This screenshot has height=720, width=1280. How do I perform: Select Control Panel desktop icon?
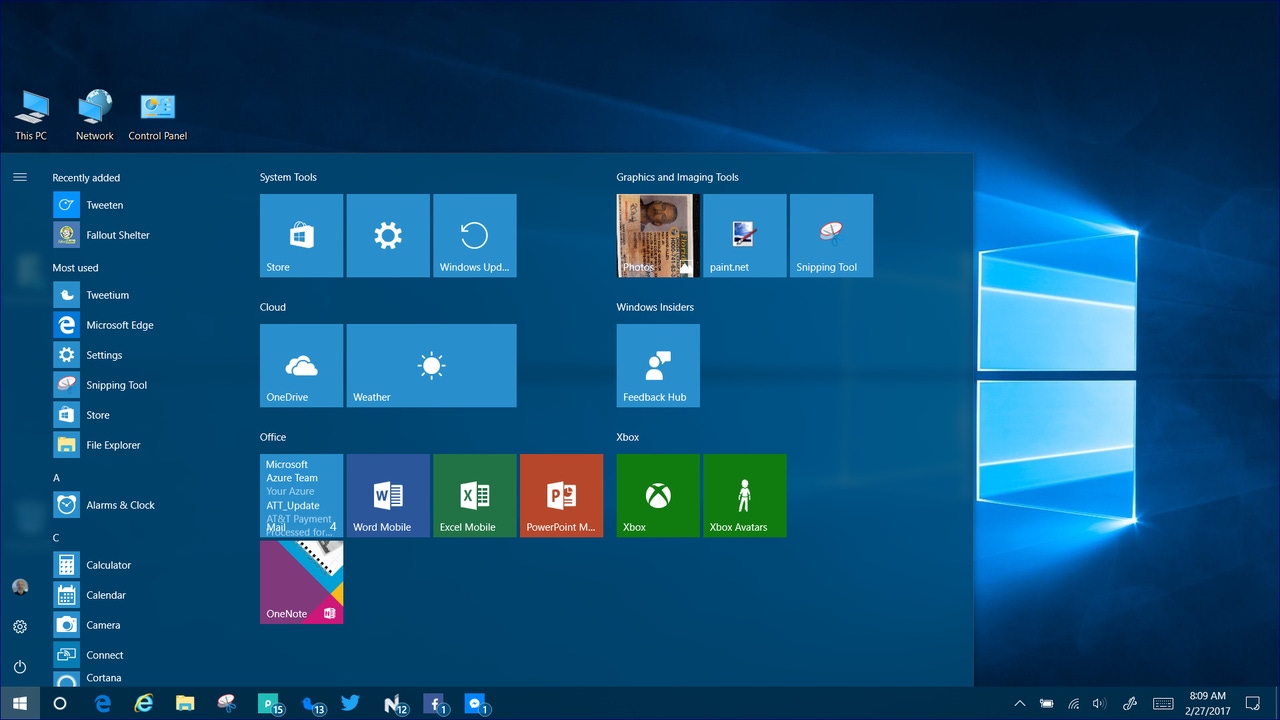point(158,116)
